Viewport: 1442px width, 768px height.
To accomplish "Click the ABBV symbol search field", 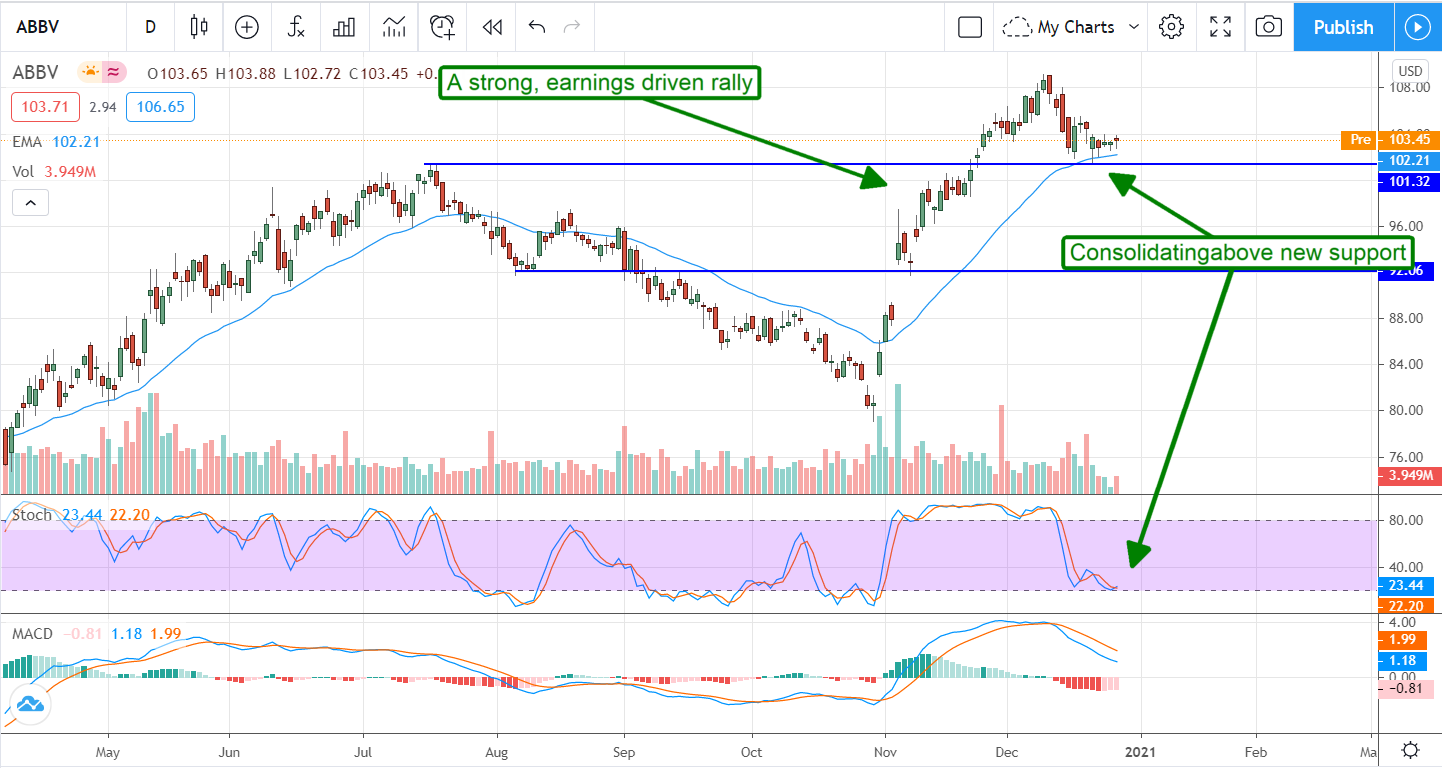I will coord(60,27).
